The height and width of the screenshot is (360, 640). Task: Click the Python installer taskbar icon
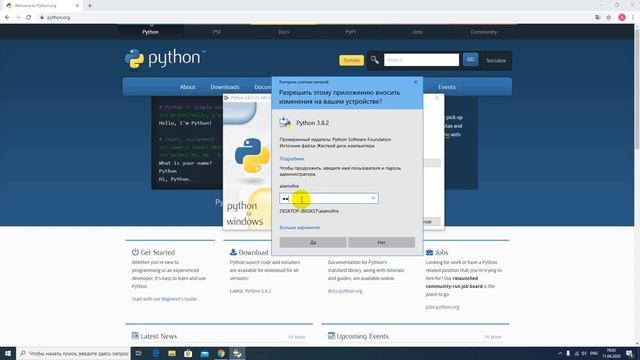[x=237, y=353]
